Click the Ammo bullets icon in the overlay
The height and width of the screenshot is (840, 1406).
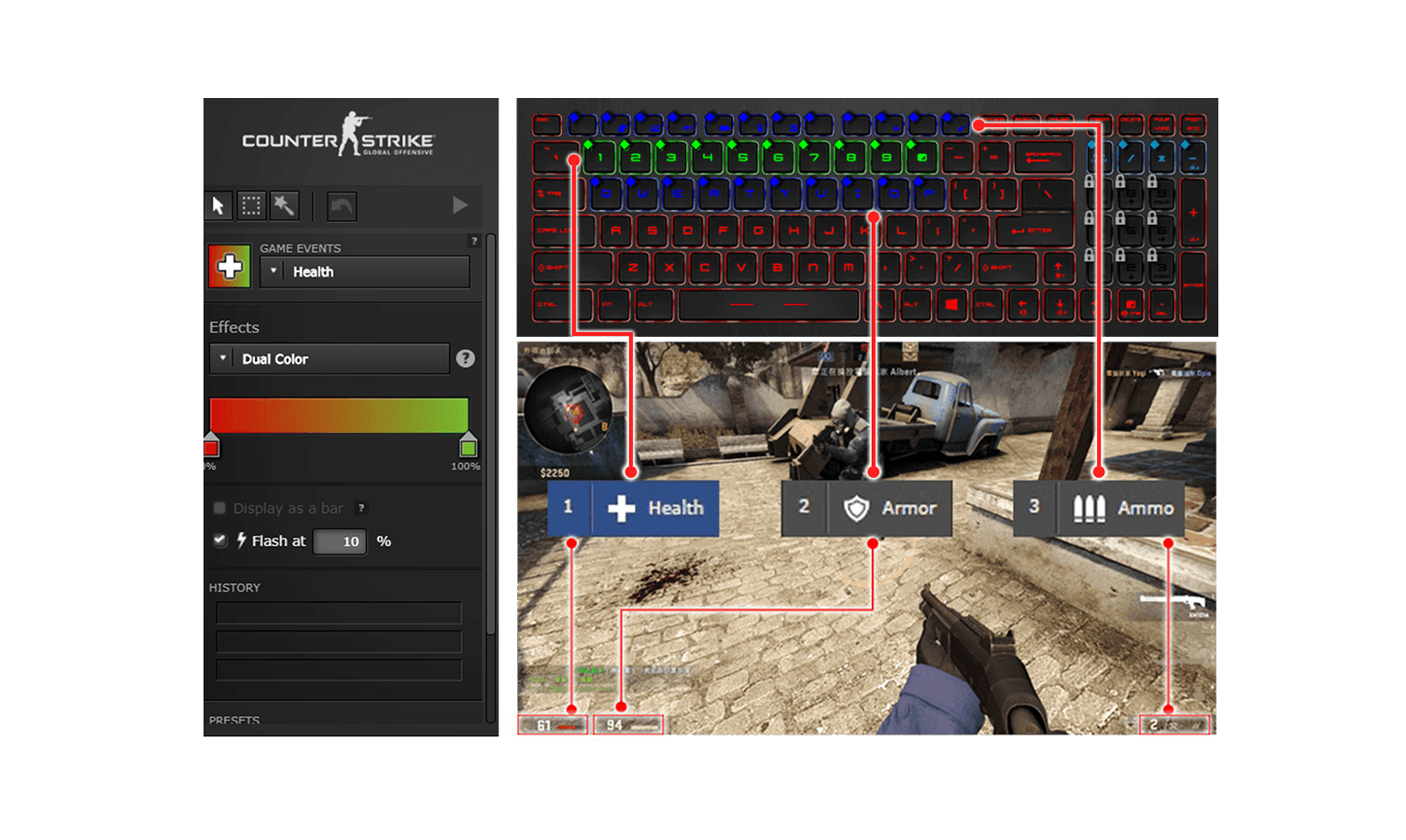[1089, 507]
